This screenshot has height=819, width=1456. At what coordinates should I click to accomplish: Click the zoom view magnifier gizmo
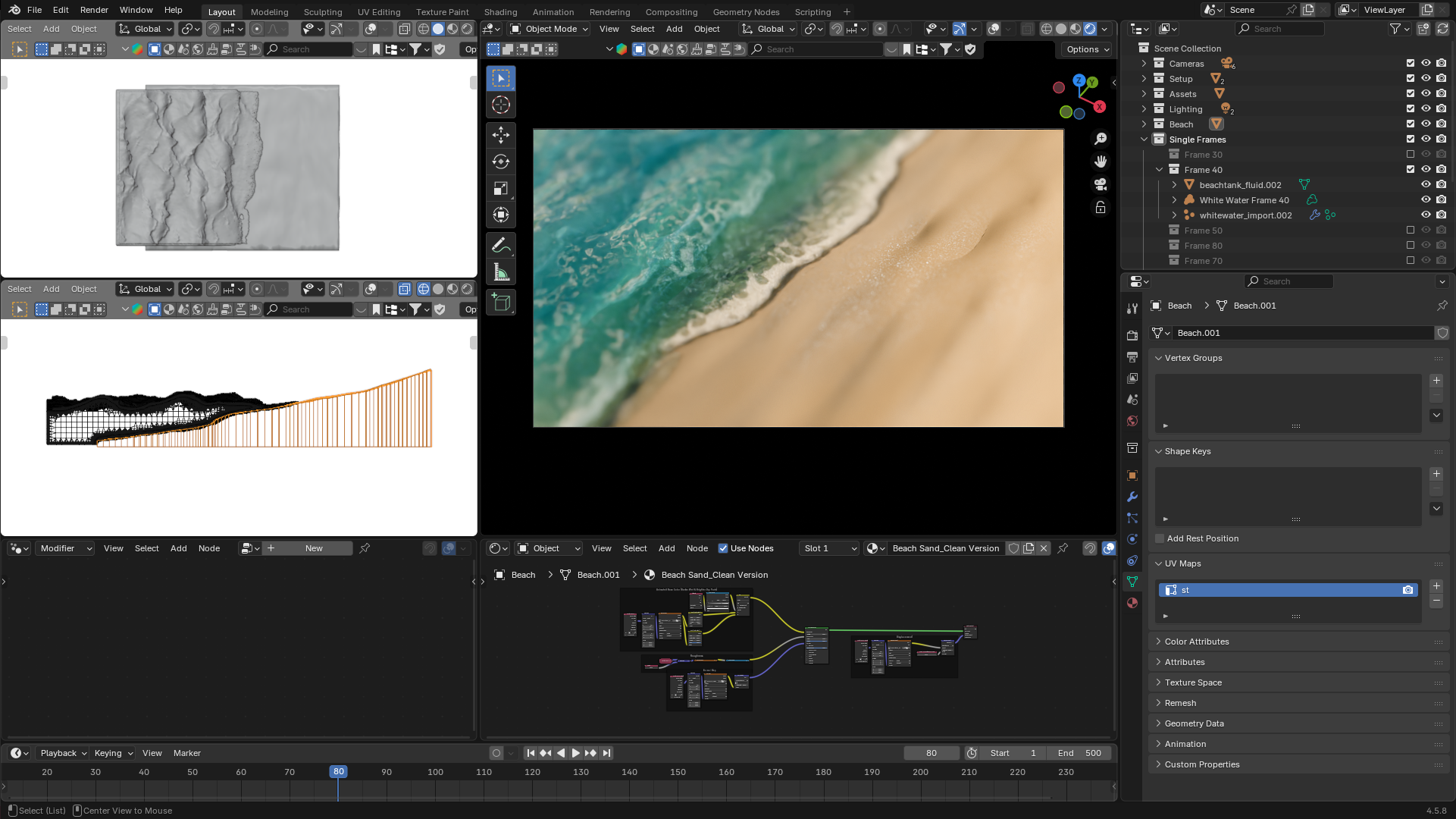pos(1101,139)
